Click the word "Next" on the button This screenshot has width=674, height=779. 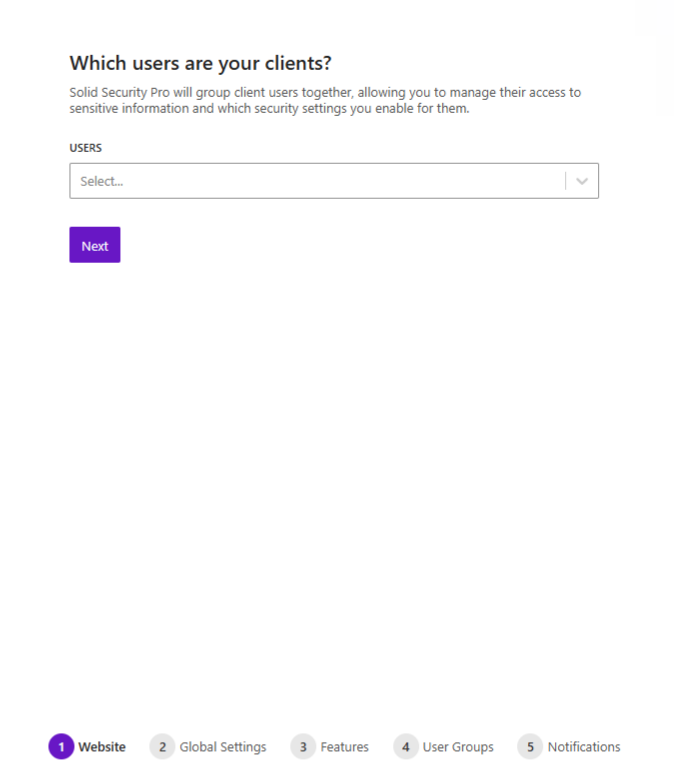[x=95, y=246]
